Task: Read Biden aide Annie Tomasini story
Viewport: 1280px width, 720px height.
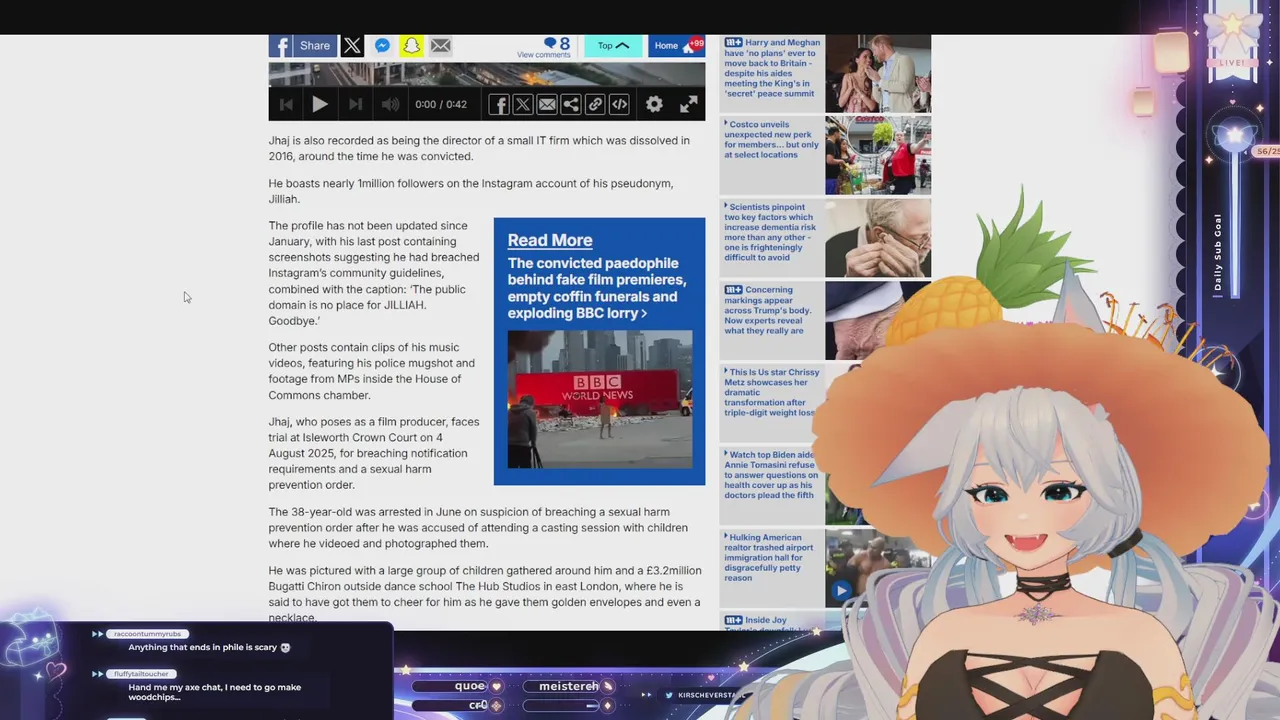Action: [771, 475]
